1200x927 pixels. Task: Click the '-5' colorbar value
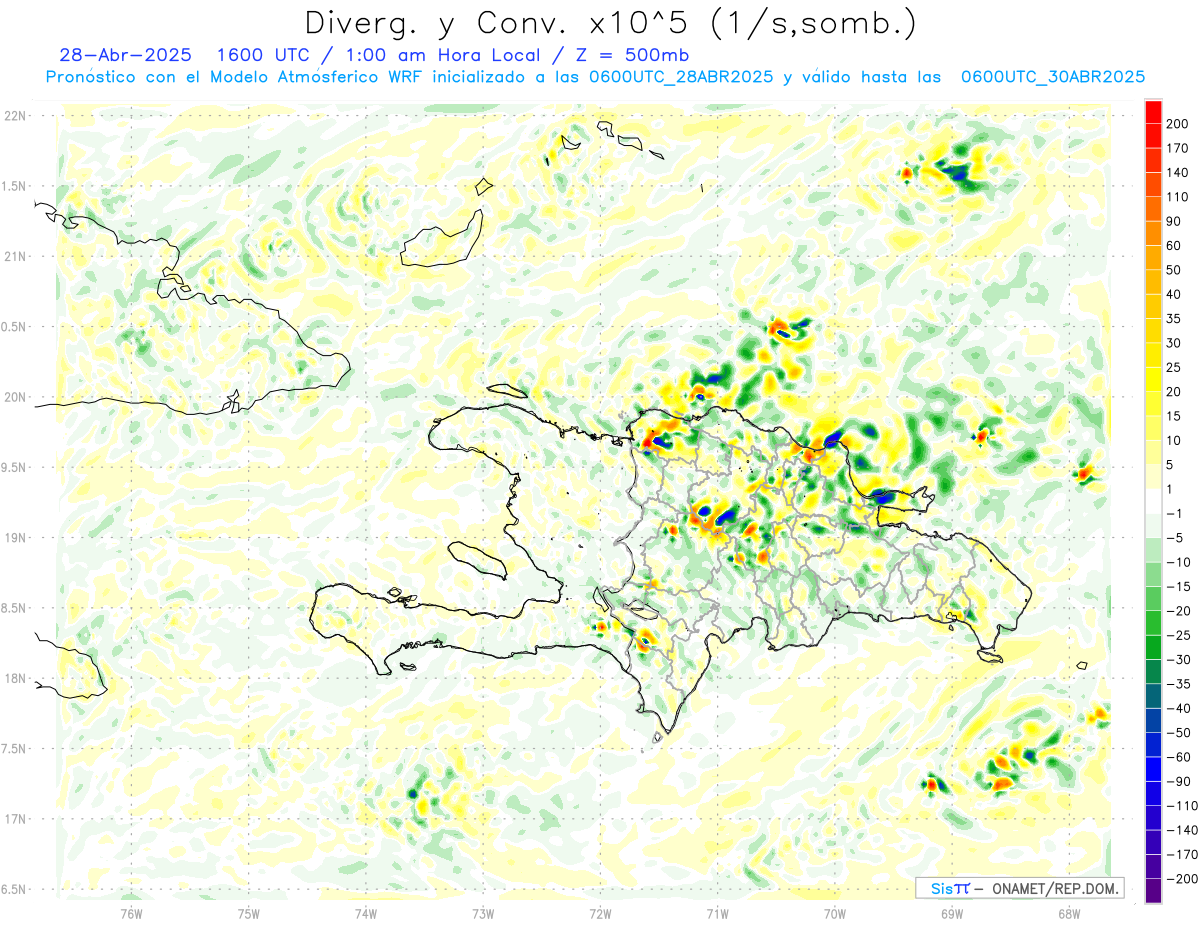coord(1176,538)
